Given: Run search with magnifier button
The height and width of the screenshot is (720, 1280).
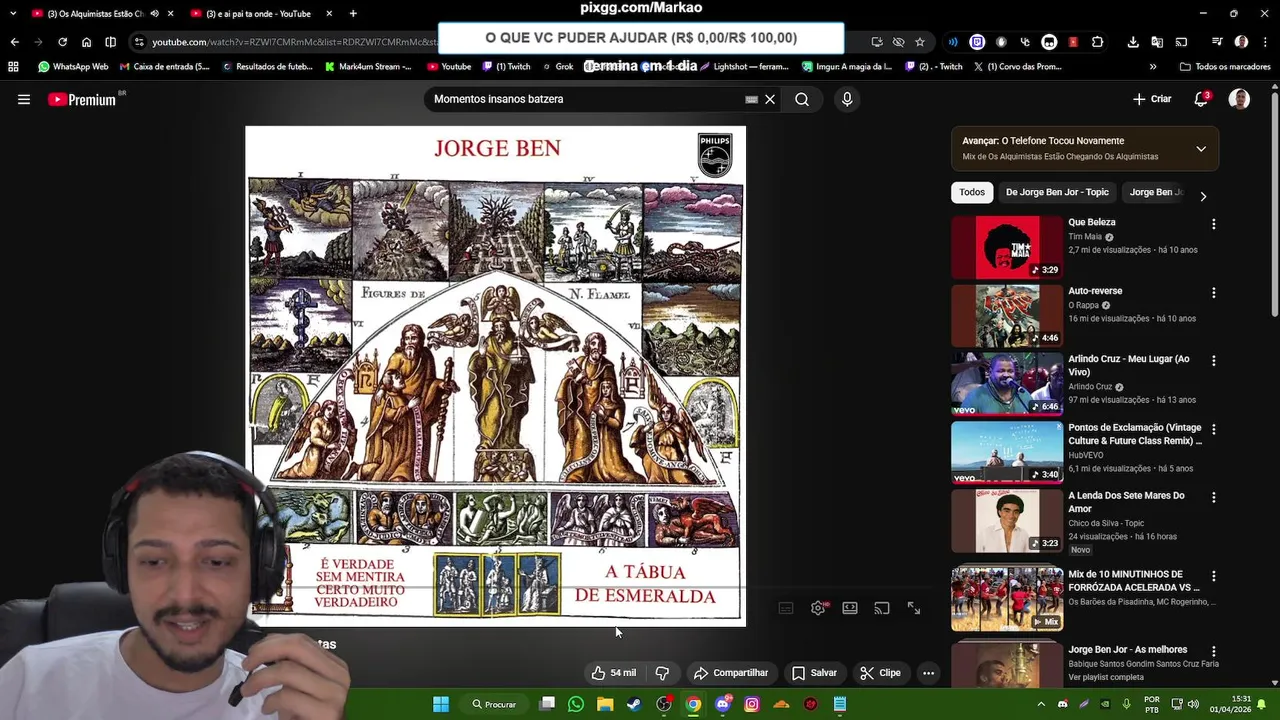Looking at the screenshot, I should (x=802, y=99).
